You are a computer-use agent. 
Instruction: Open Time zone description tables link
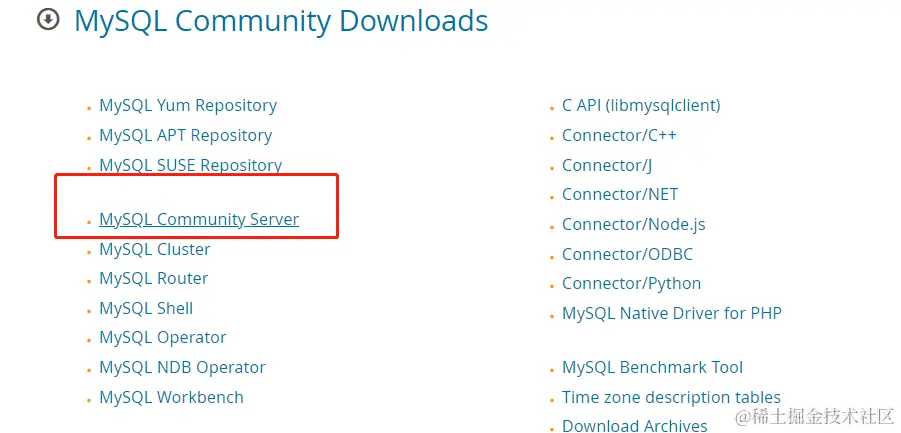coord(671,397)
